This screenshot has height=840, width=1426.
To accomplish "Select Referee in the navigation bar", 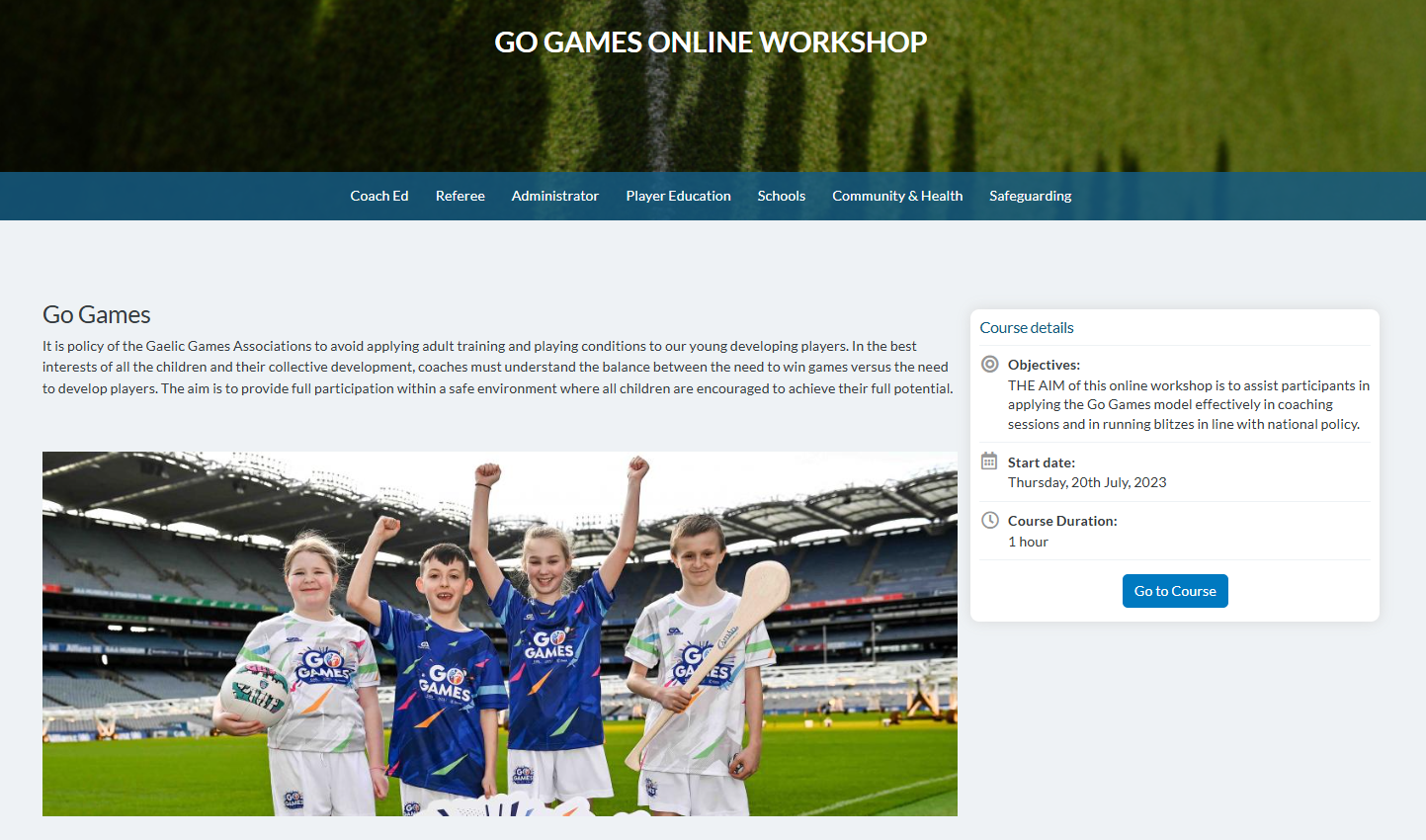I will (x=460, y=196).
